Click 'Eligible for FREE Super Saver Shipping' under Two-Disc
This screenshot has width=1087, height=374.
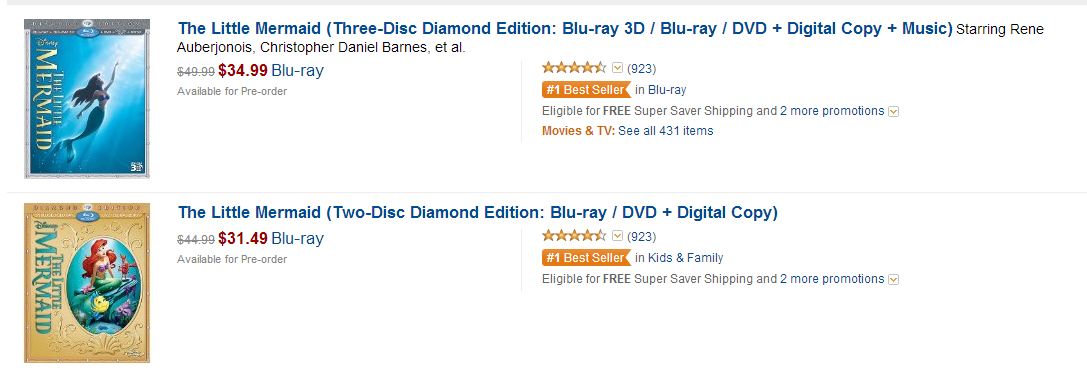648,279
